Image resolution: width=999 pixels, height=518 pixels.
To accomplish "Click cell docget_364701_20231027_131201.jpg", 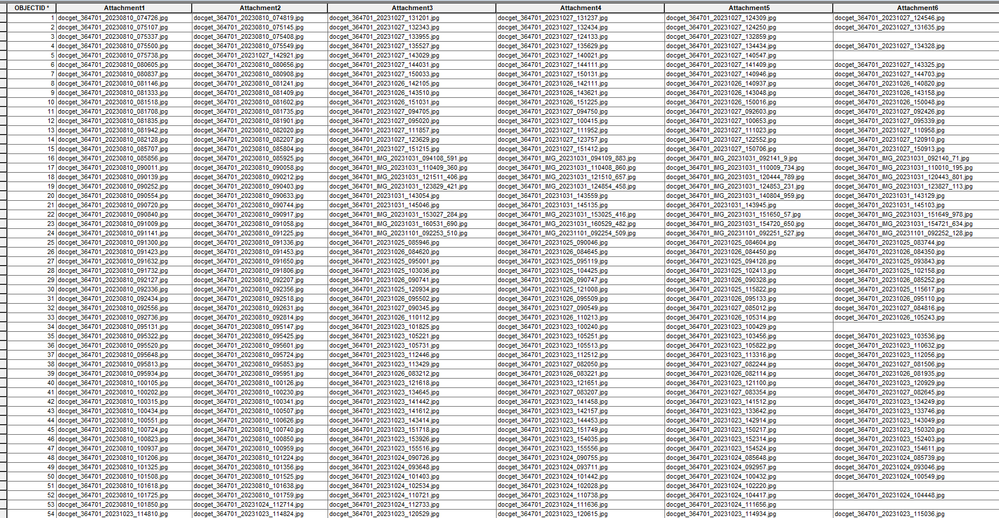I will tap(412, 18).
